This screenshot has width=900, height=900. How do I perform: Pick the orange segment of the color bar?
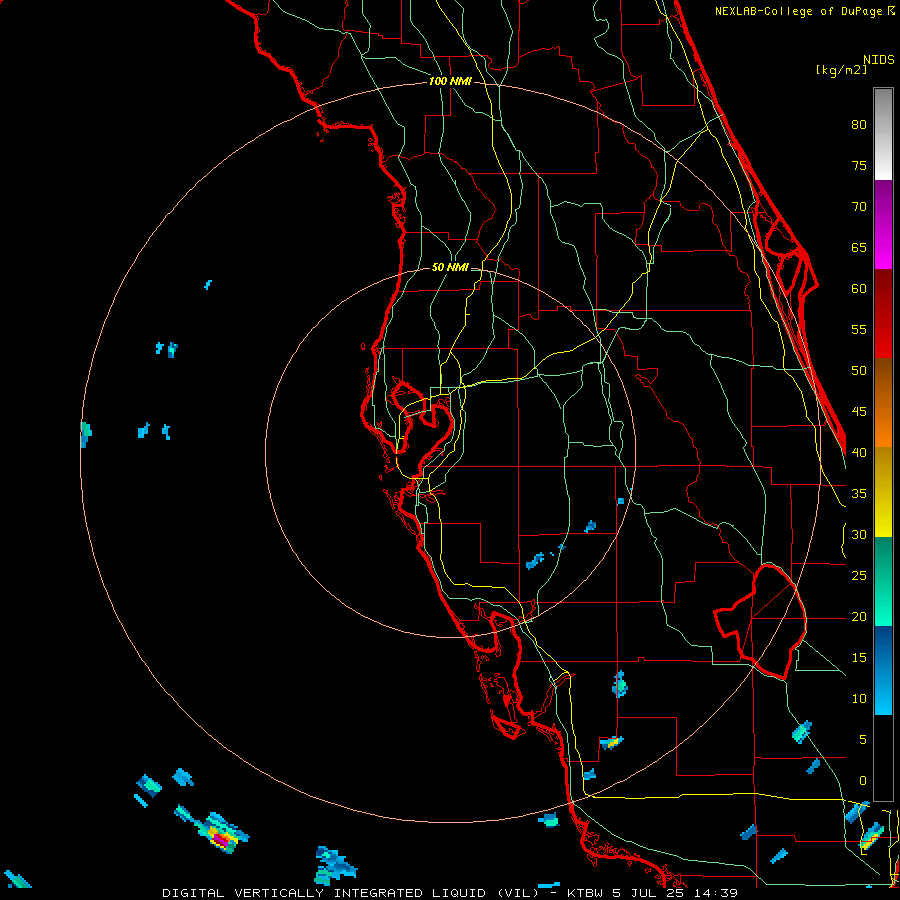(x=883, y=425)
